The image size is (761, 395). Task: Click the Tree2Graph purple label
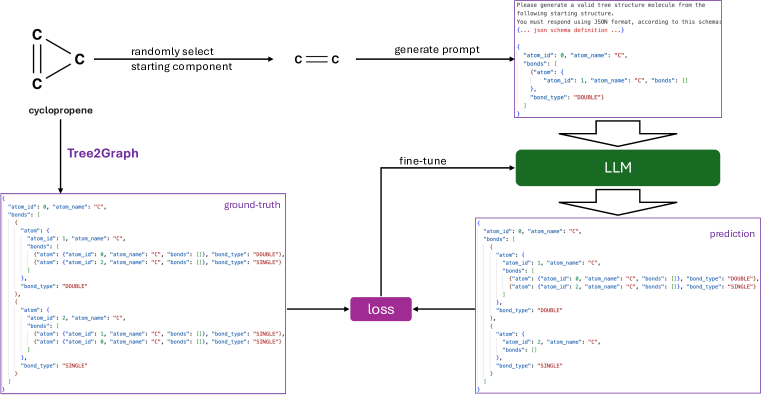coord(103,153)
